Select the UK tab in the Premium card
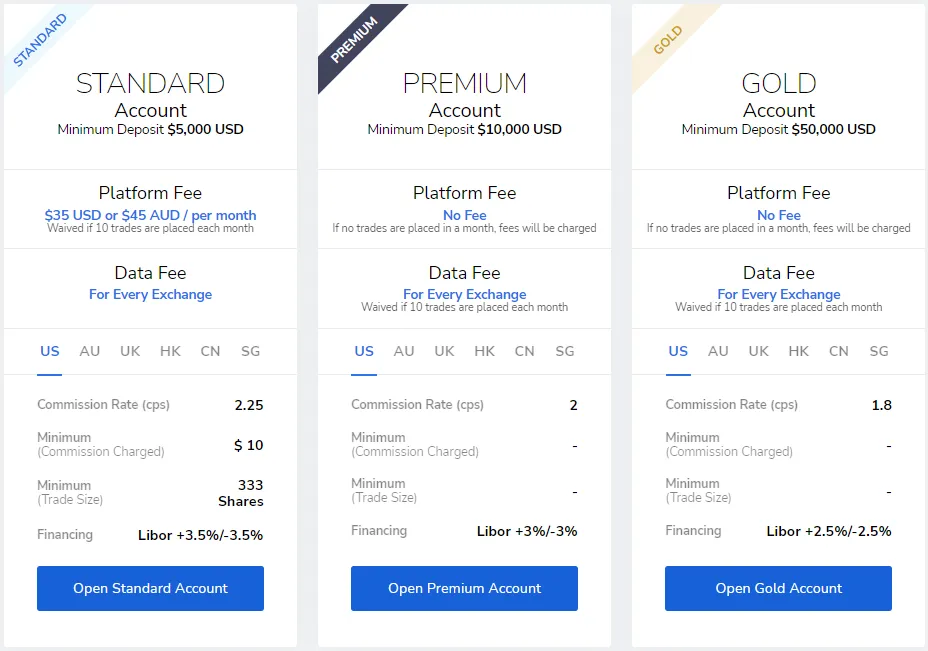This screenshot has height=651, width=928. click(x=444, y=351)
